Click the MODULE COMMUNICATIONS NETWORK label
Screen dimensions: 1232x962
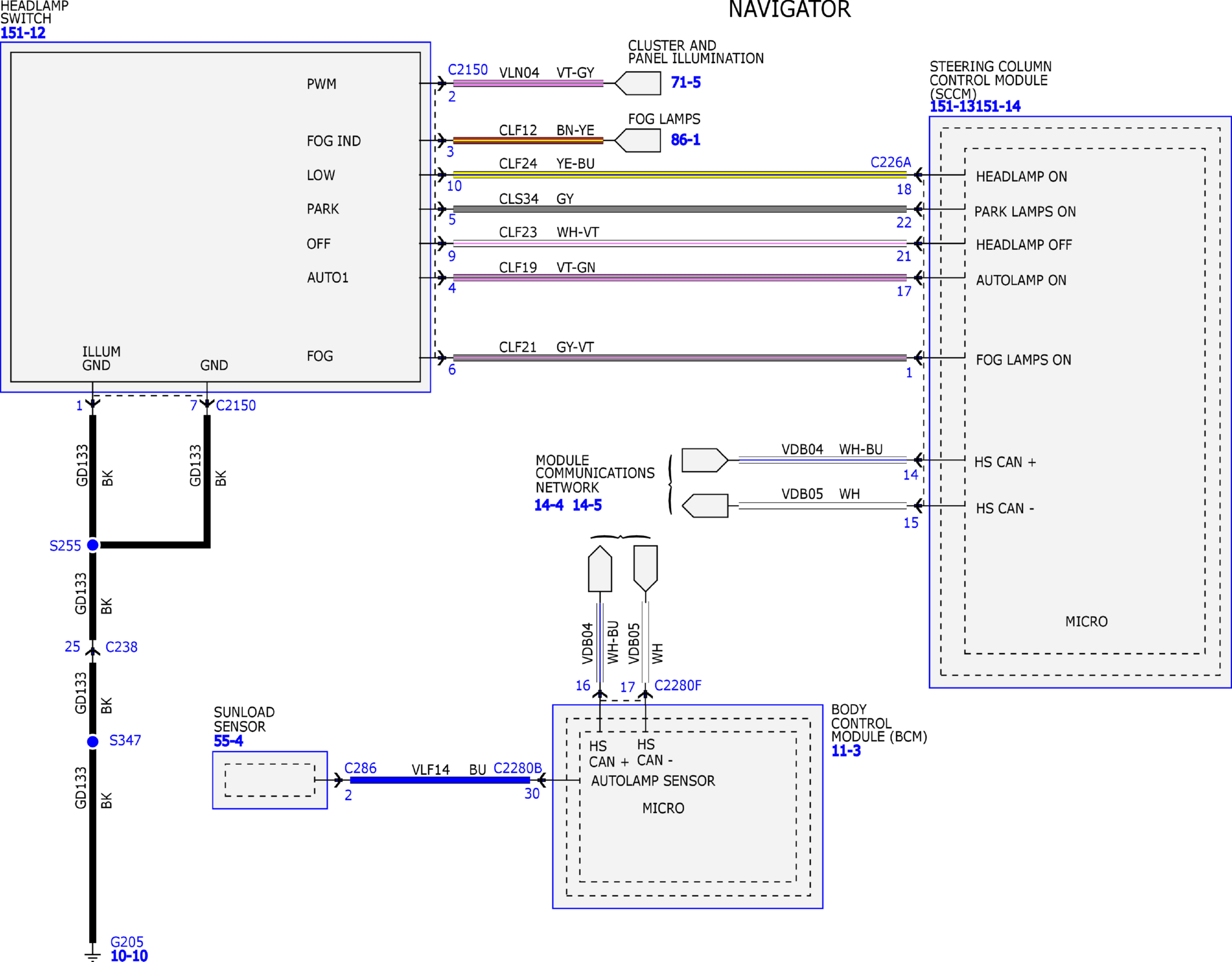point(595,474)
